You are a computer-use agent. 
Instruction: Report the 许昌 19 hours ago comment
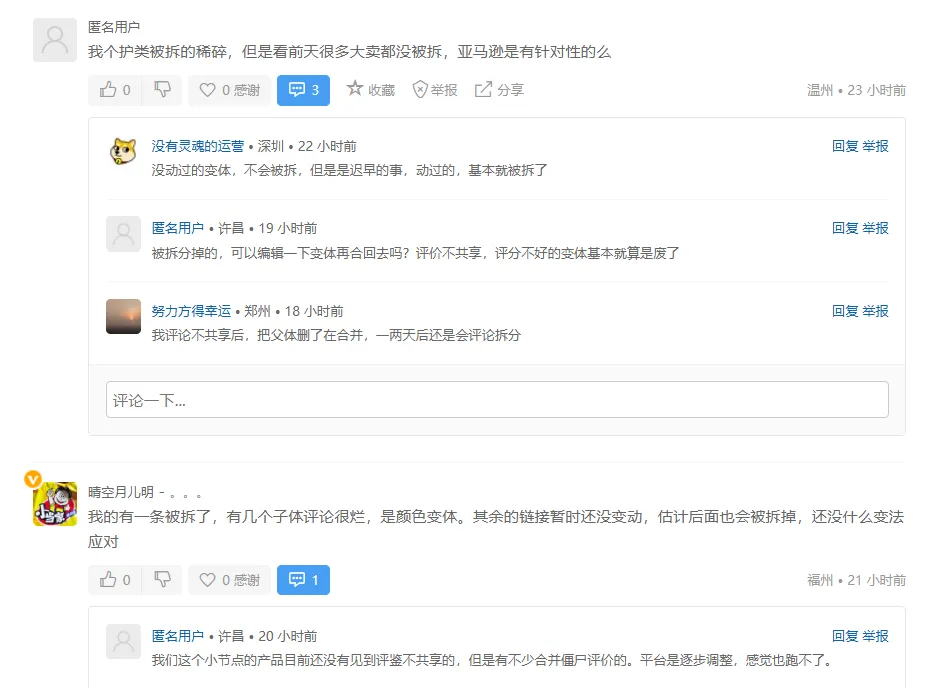pyautogui.click(x=876, y=228)
